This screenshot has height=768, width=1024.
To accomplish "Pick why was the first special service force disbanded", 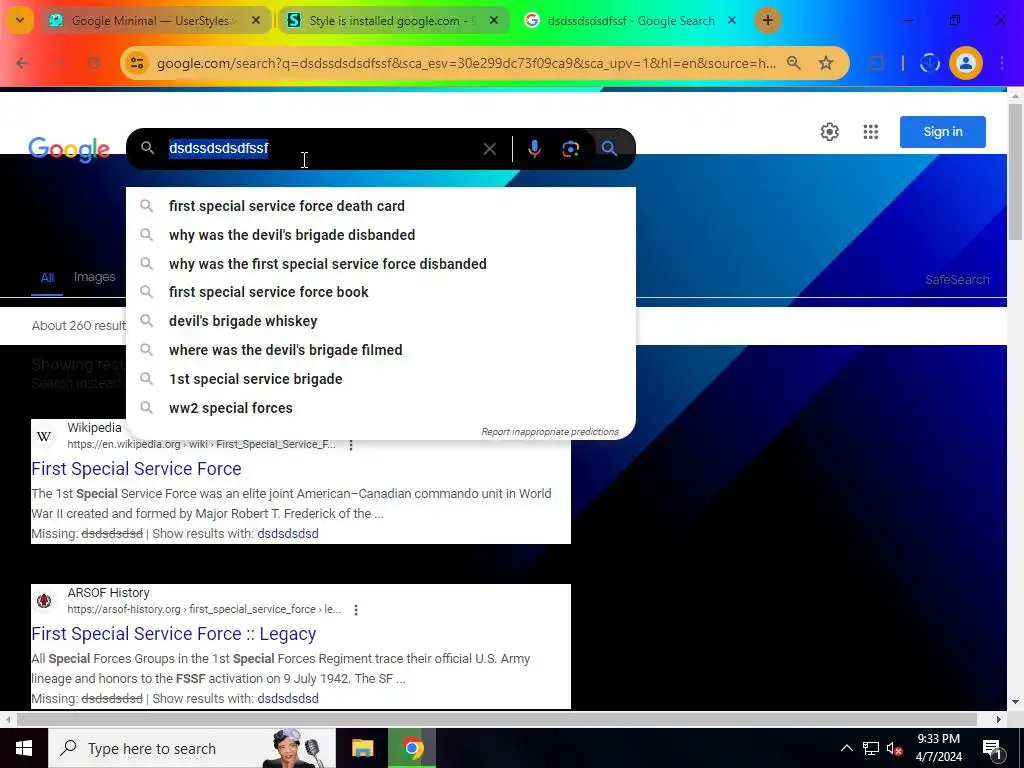I will [381, 264].
